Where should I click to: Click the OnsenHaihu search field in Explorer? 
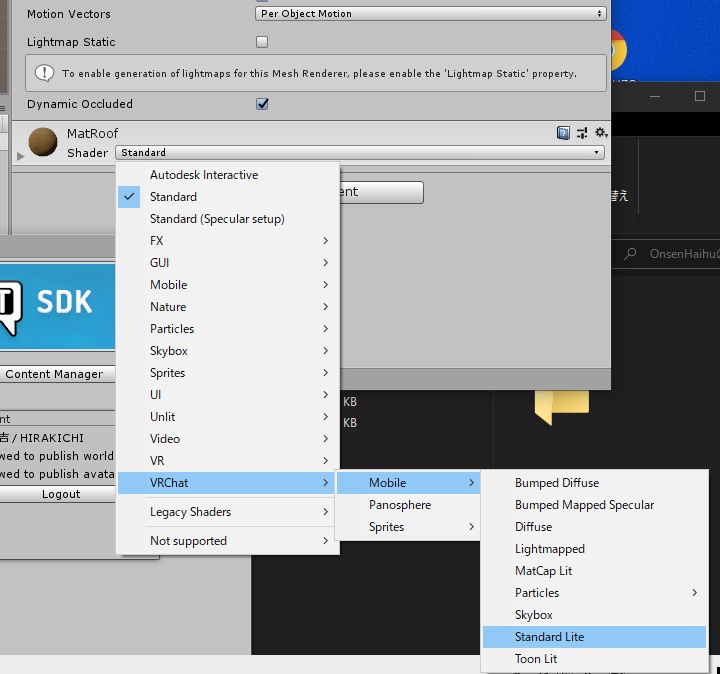coord(684,254)
